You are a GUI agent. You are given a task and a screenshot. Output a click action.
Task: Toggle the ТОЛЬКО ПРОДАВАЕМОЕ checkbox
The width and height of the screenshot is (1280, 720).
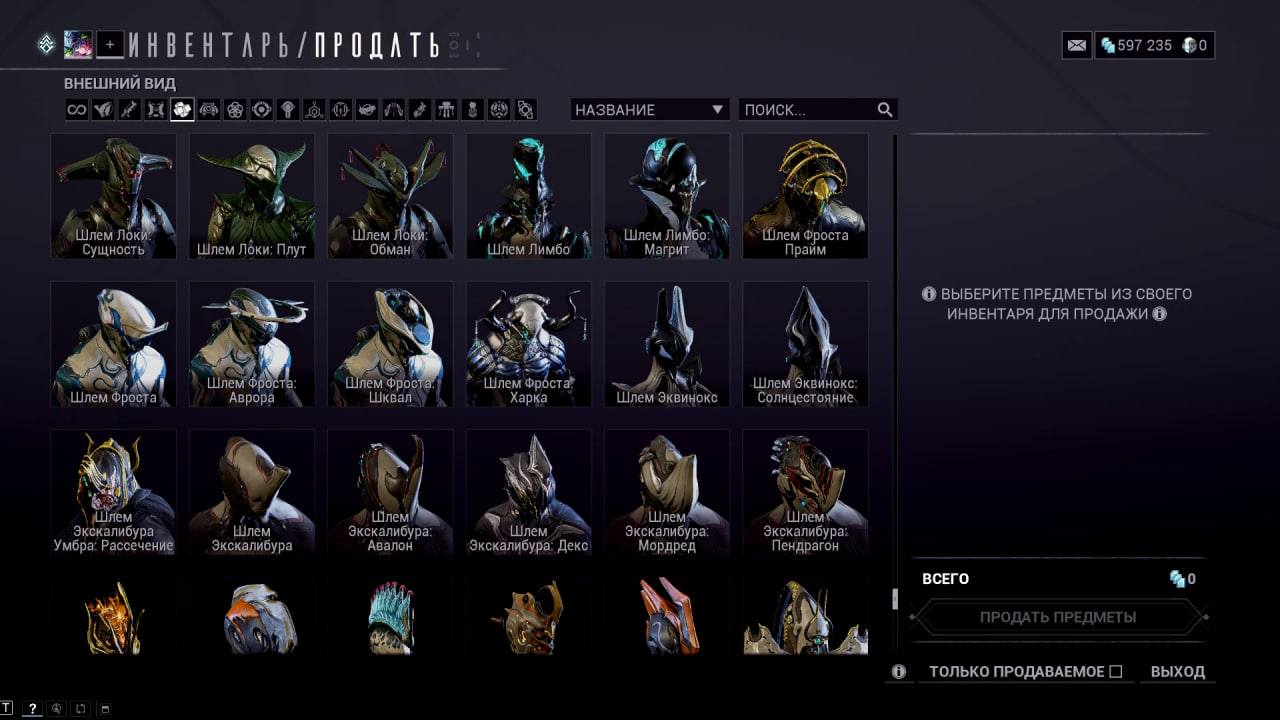click(1116, 672)
